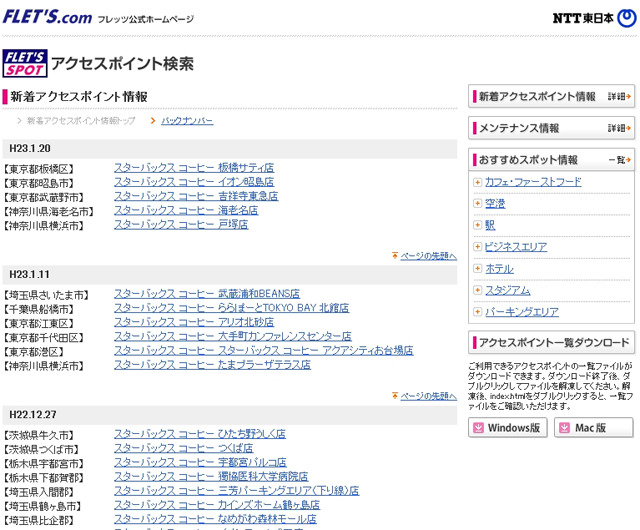
Task: Go to 新着アクセスポイント情報トップ
Action: point(81,121)
